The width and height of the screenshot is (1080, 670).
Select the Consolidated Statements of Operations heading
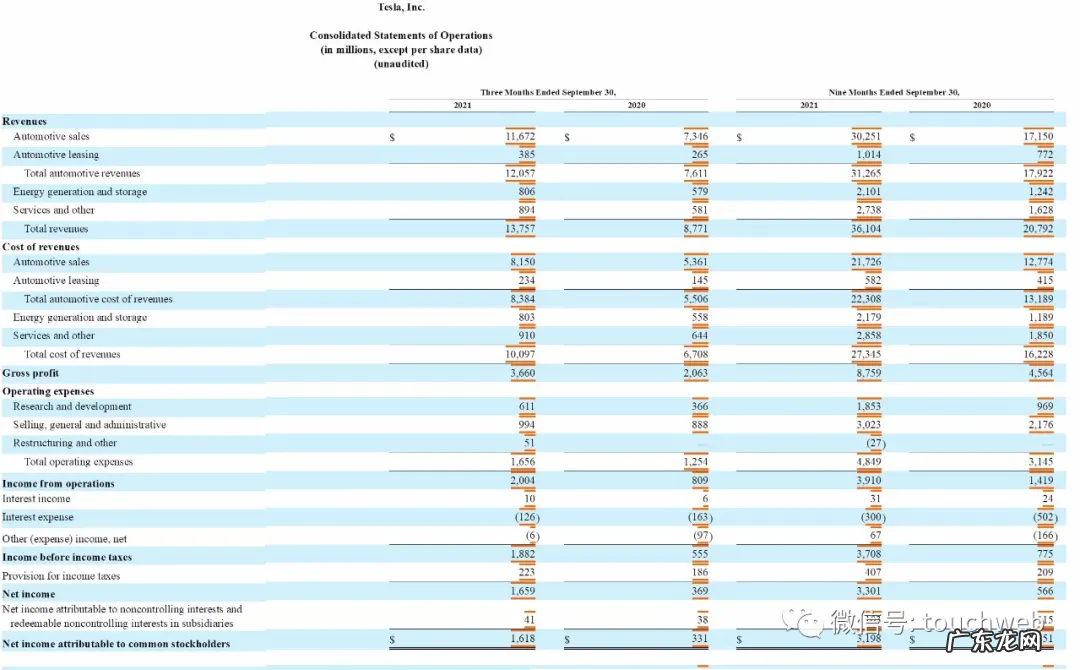coord(401,35)
